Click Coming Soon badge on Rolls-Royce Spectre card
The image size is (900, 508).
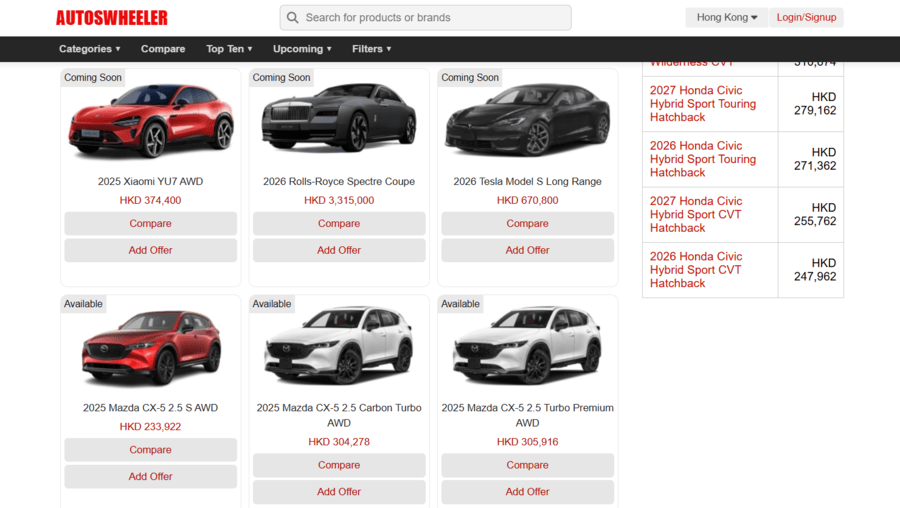click(x=281, y=77)
